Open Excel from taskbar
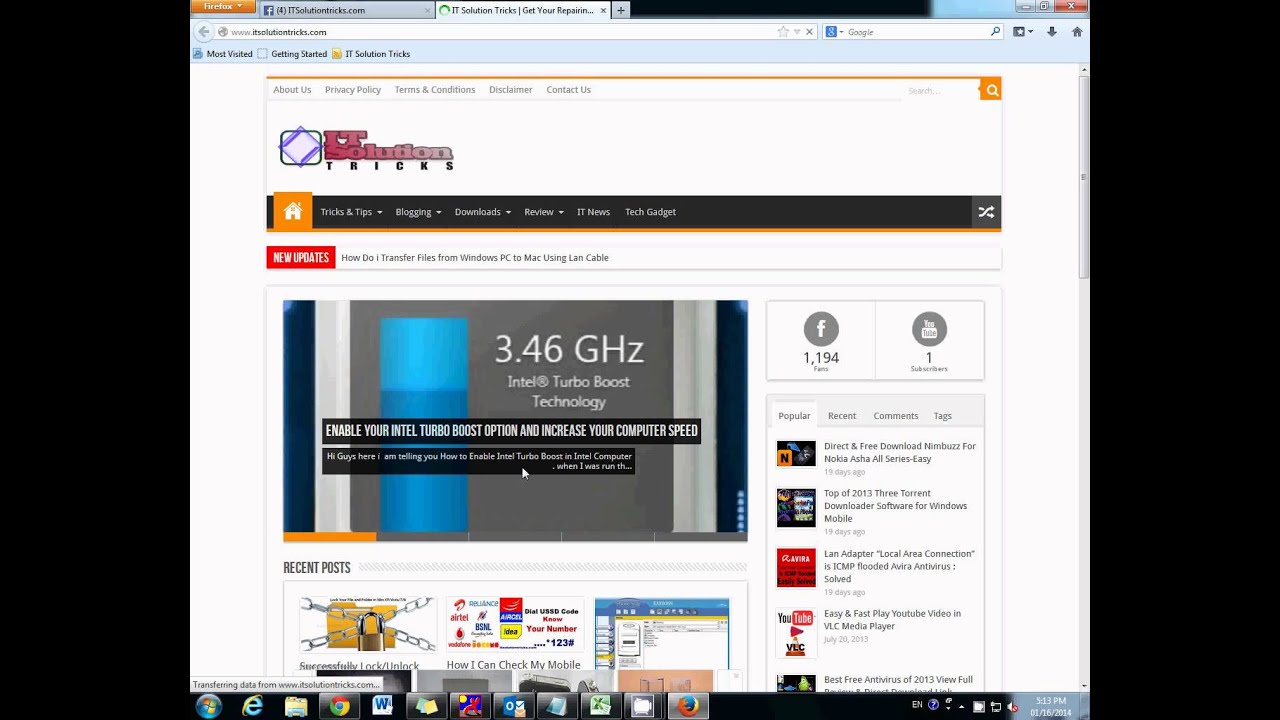1280x720 pixels. (600, 706)
